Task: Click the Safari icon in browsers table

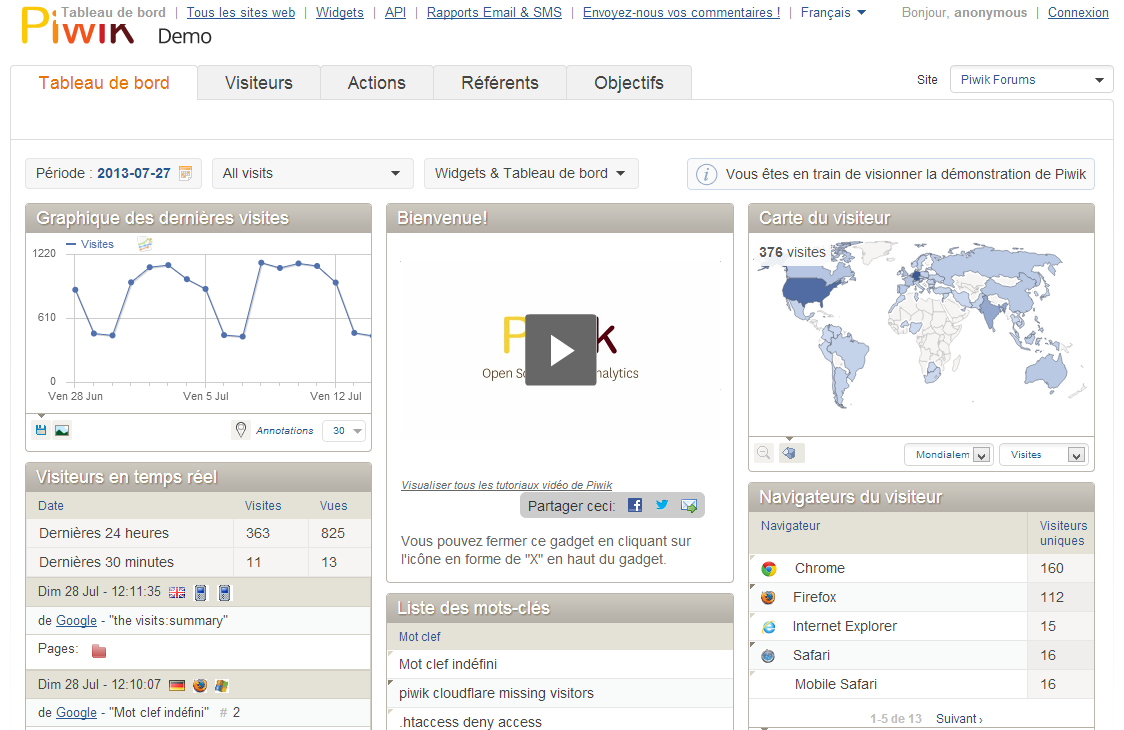Action: point(768,655)
